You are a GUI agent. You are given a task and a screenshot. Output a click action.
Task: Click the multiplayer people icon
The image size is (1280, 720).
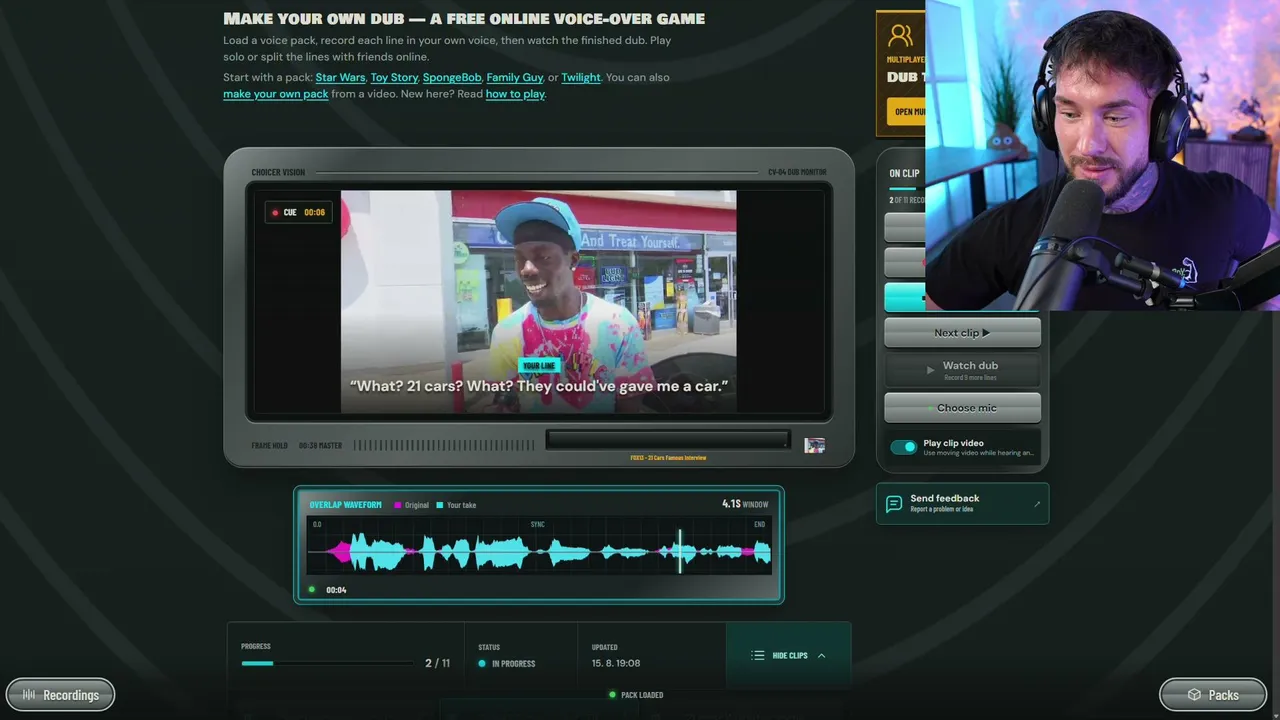tap(901, 35)
